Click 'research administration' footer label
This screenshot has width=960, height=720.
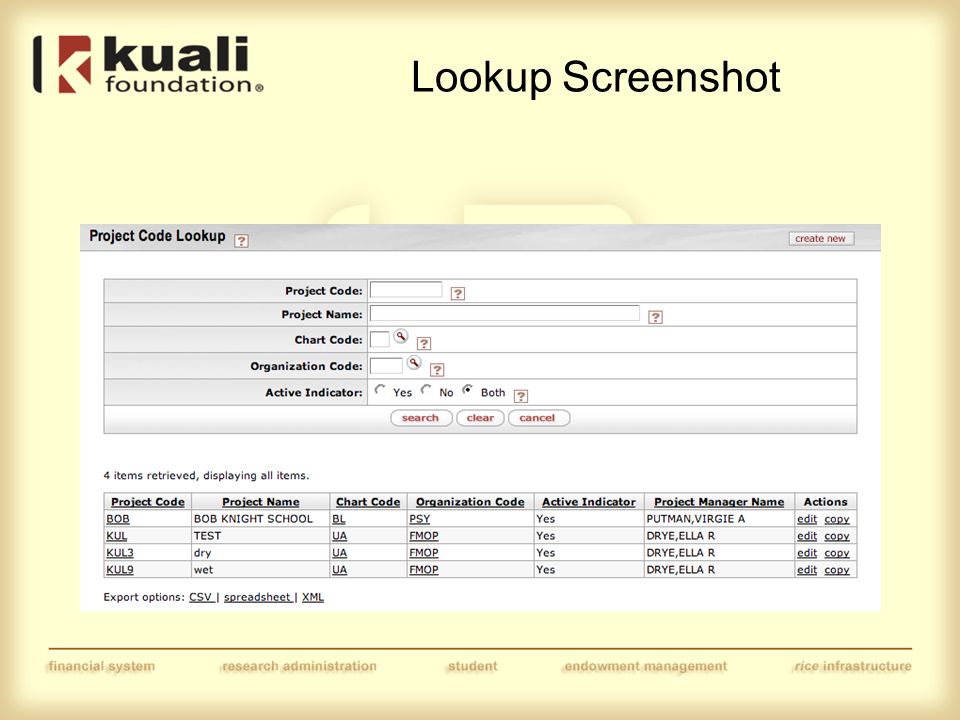tap(299, 666)
